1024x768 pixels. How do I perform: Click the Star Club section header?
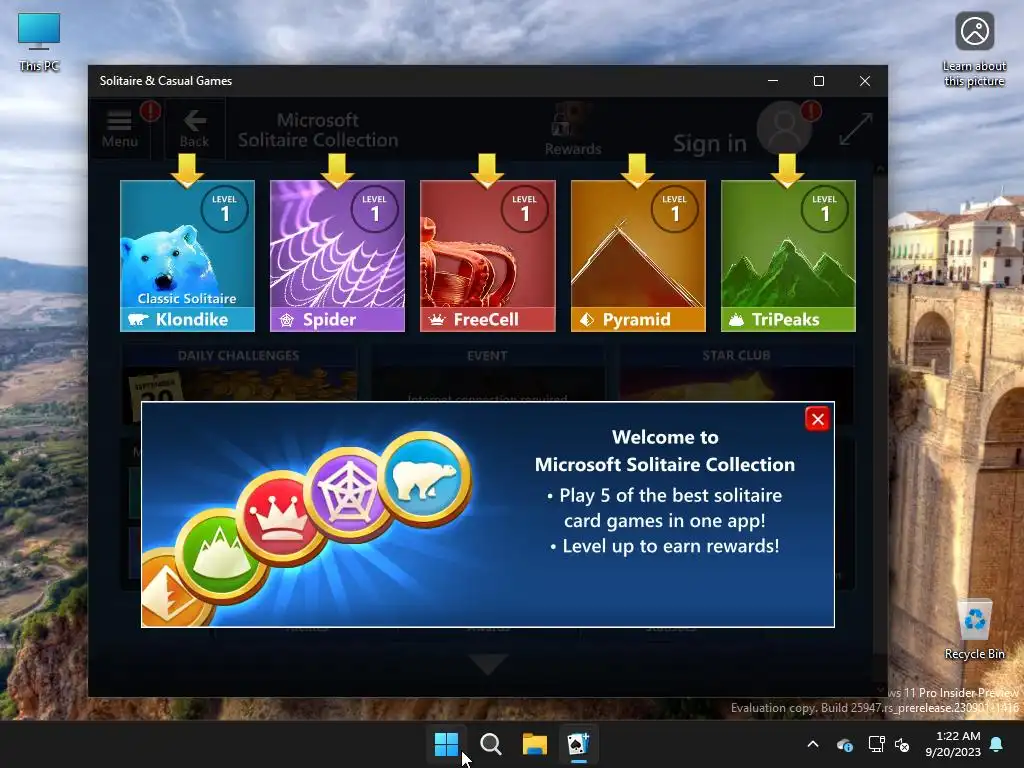click(736, 355)
